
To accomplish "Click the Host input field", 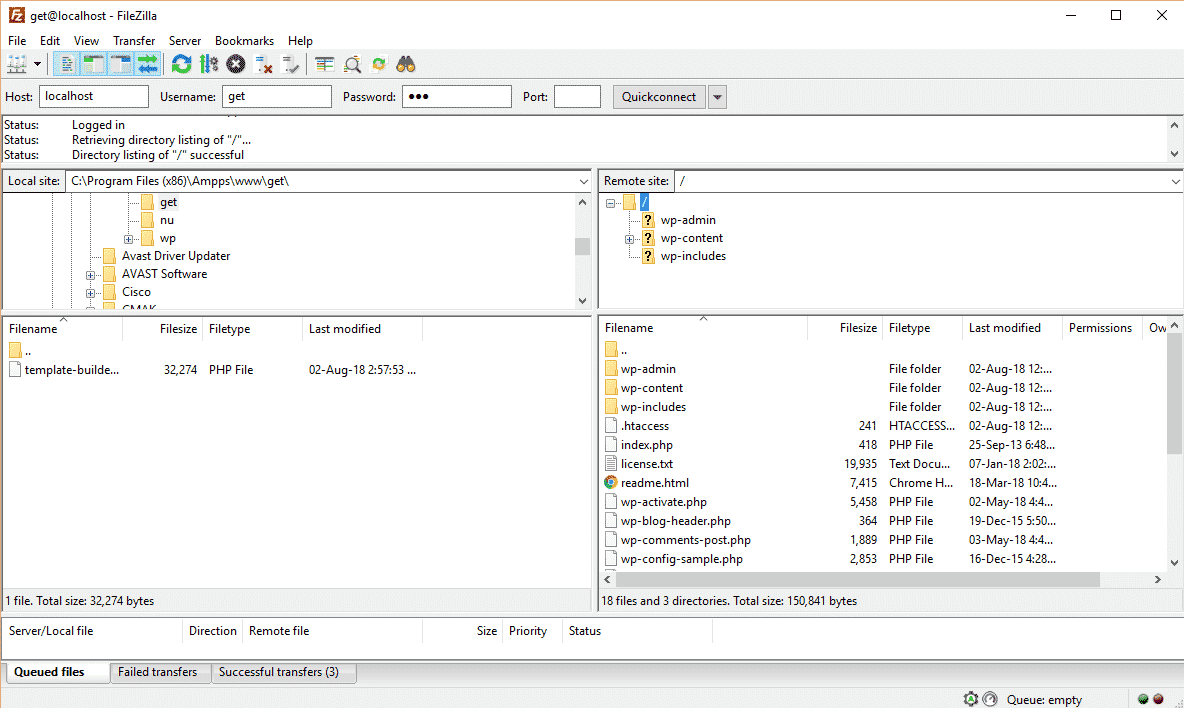I will click(94, 97).
